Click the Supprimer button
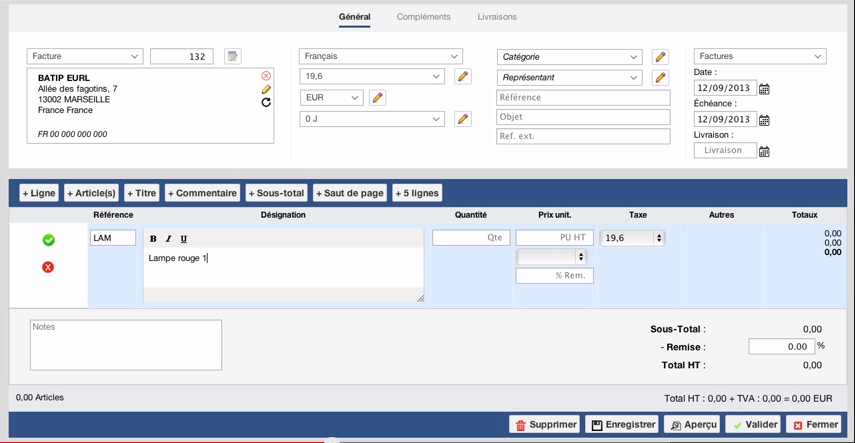 click(x=545, y=424)
